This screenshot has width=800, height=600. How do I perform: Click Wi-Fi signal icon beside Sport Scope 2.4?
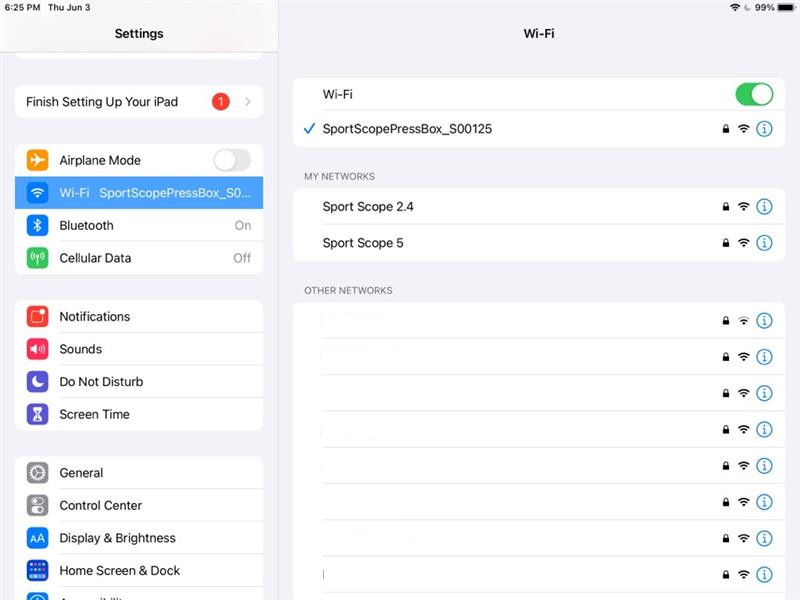[x=744, y=207]
